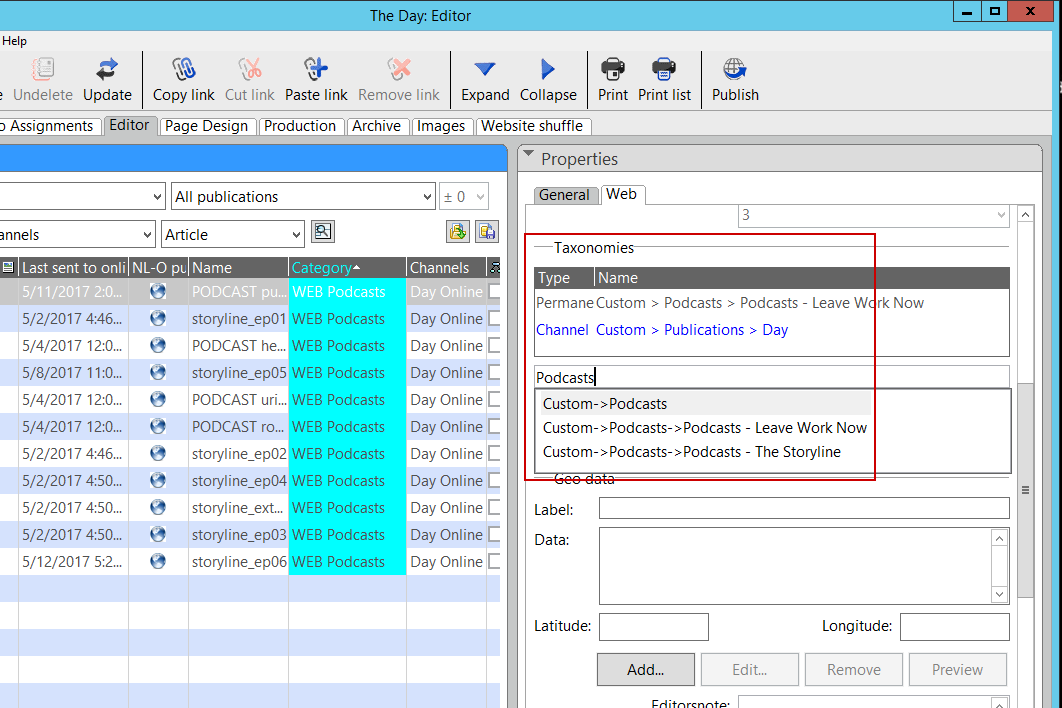
Task: Click the Copy link icon
Action: pyautogui.click(x=183, y=69)
